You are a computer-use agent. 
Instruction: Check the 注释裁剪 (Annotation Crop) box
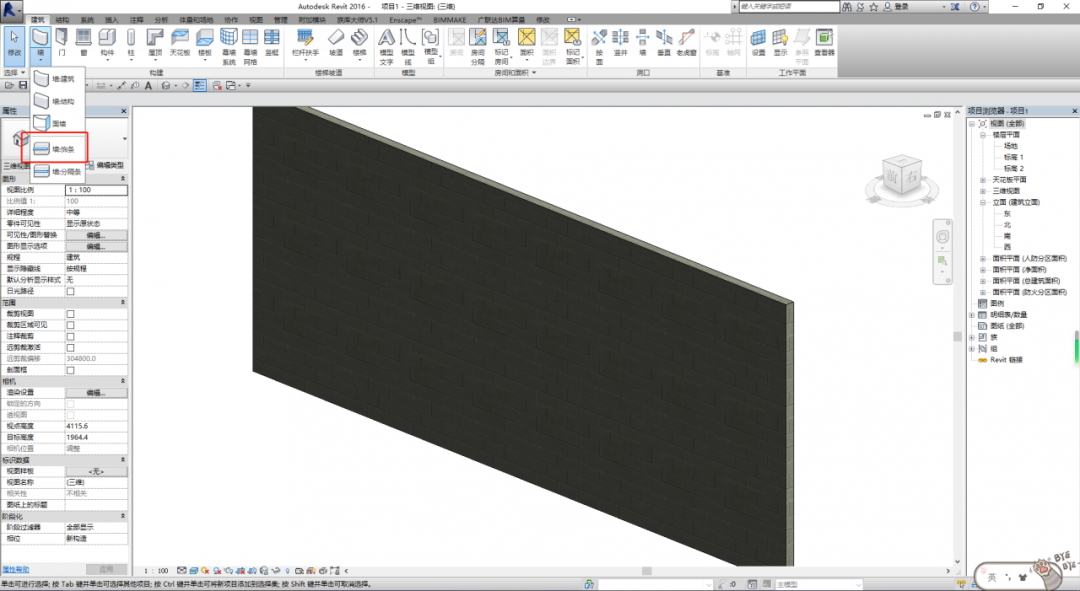click(x=70, y=337)
